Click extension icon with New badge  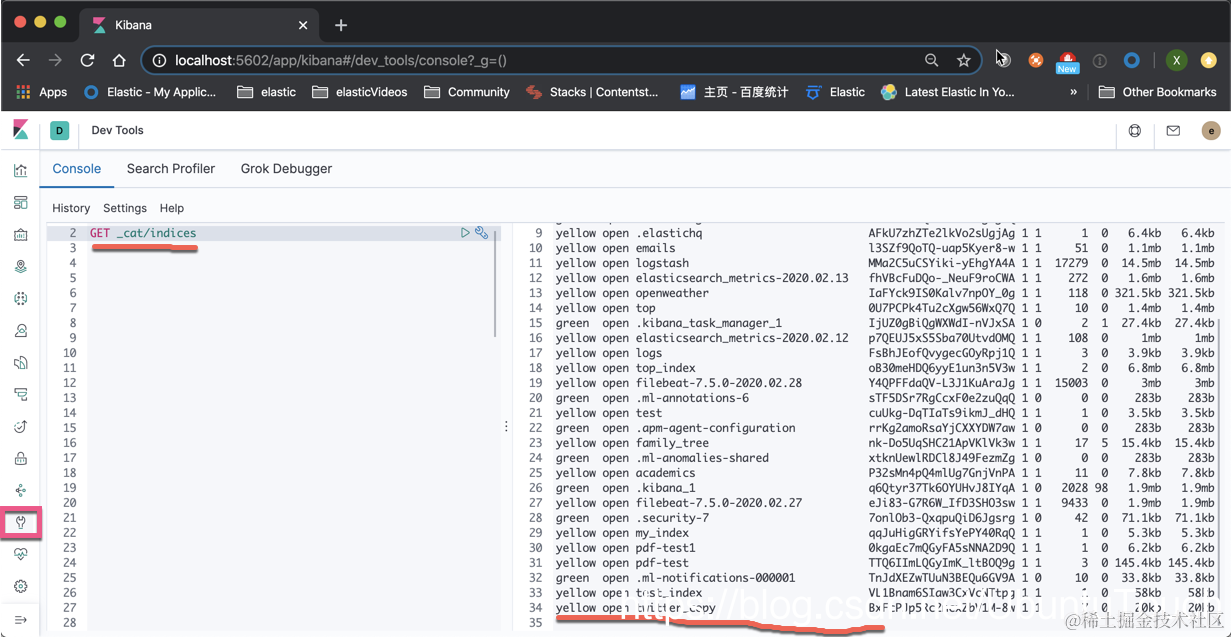(1067, 61)
